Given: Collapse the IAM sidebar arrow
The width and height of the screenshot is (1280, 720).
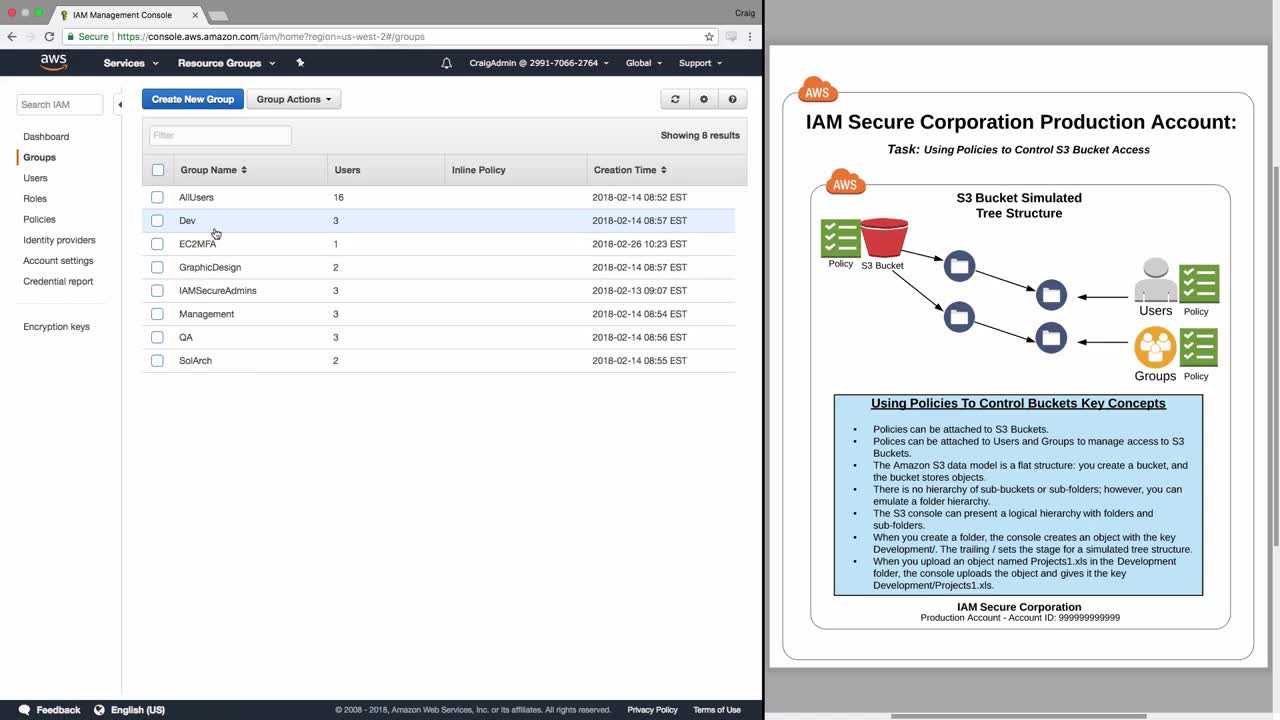Looking at the screenshot, I should [119, 104].
